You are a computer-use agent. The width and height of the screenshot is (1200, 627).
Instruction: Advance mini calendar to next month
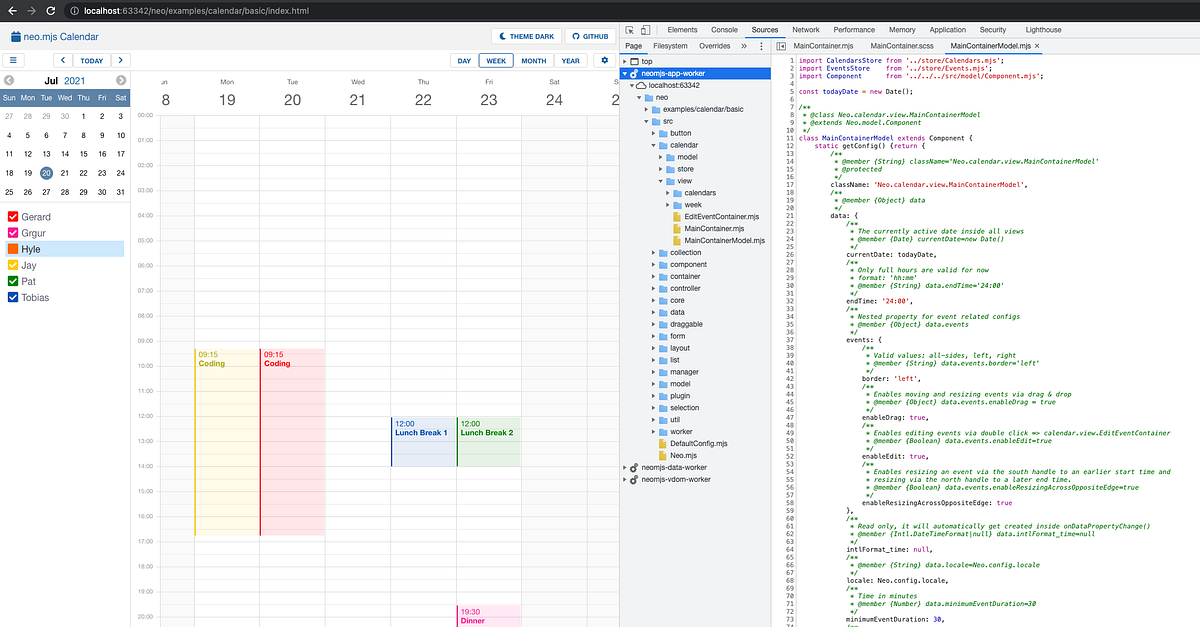pyautogui.click(x=121, y=80)
